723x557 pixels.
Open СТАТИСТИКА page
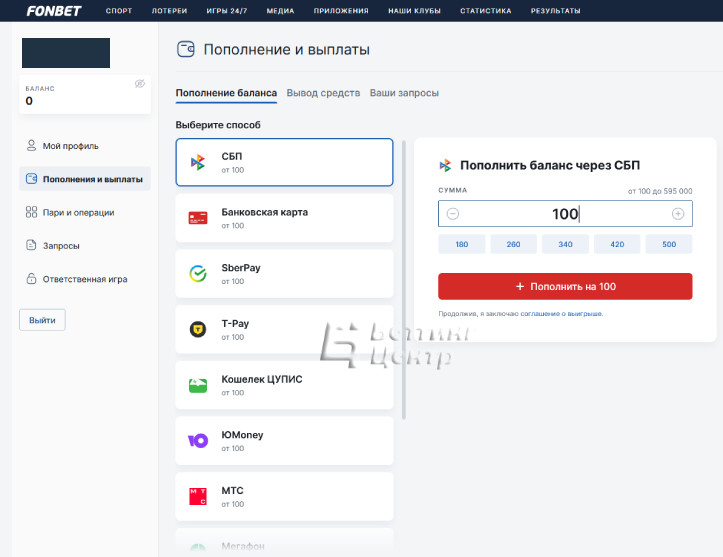pos(486,11)
